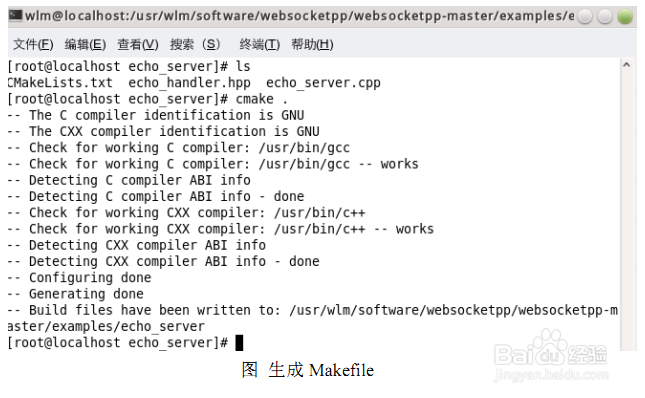Screen dimensions: 645x398
Task: Expand the 搜索(S) menu
Action: [x=195, y=44]
